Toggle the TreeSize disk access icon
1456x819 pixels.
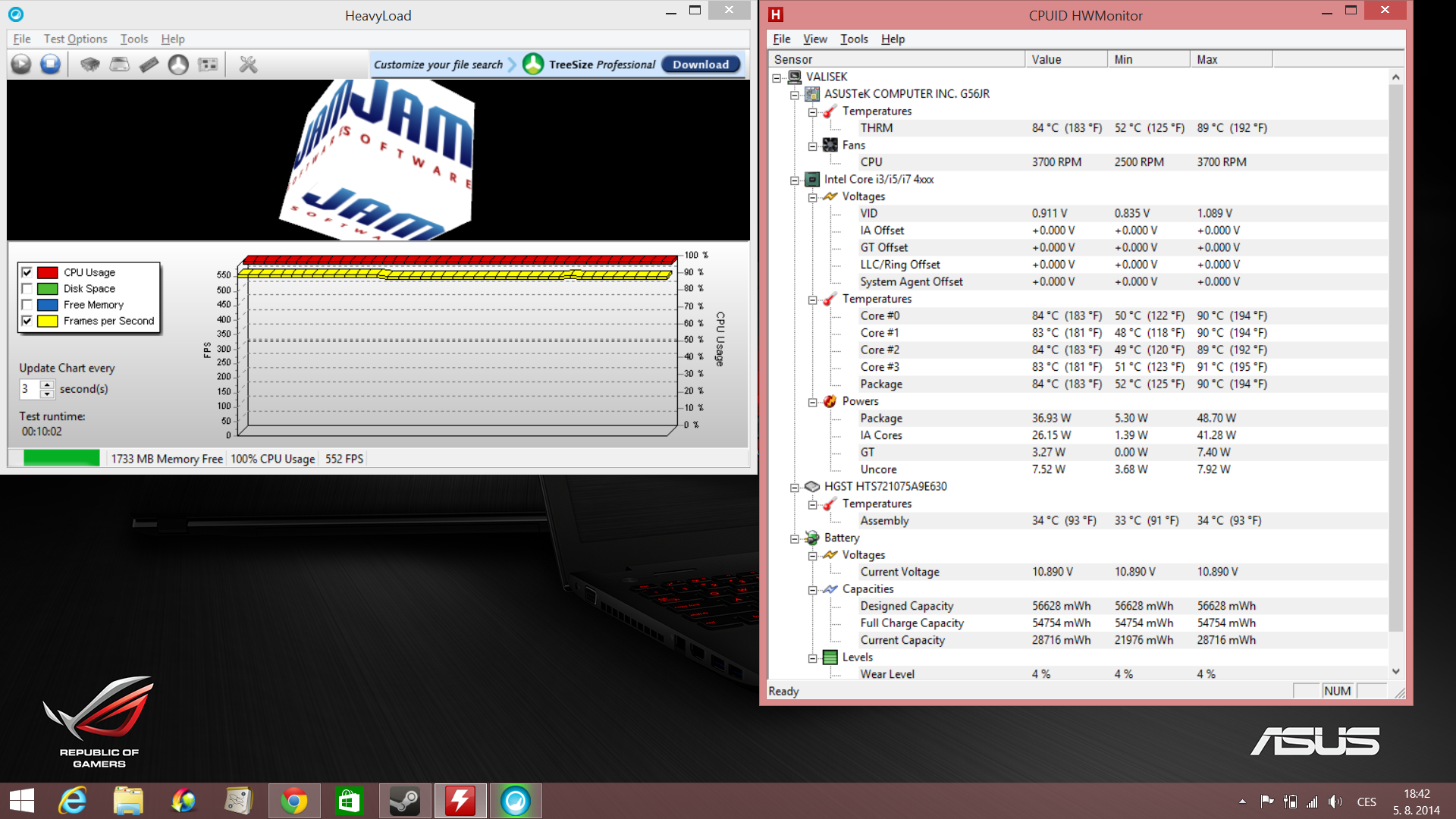[178, 64]
